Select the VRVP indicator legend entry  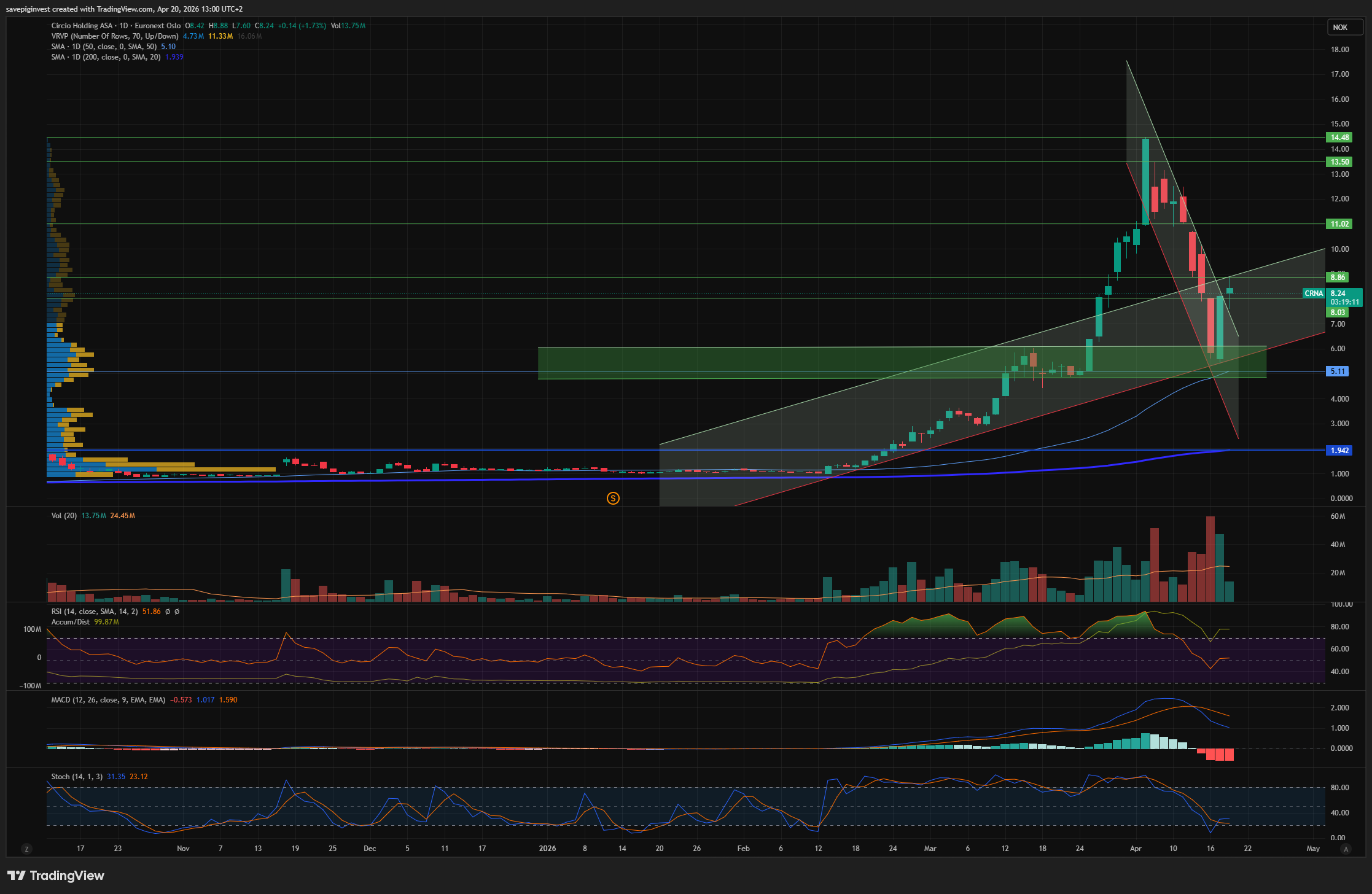114,36
